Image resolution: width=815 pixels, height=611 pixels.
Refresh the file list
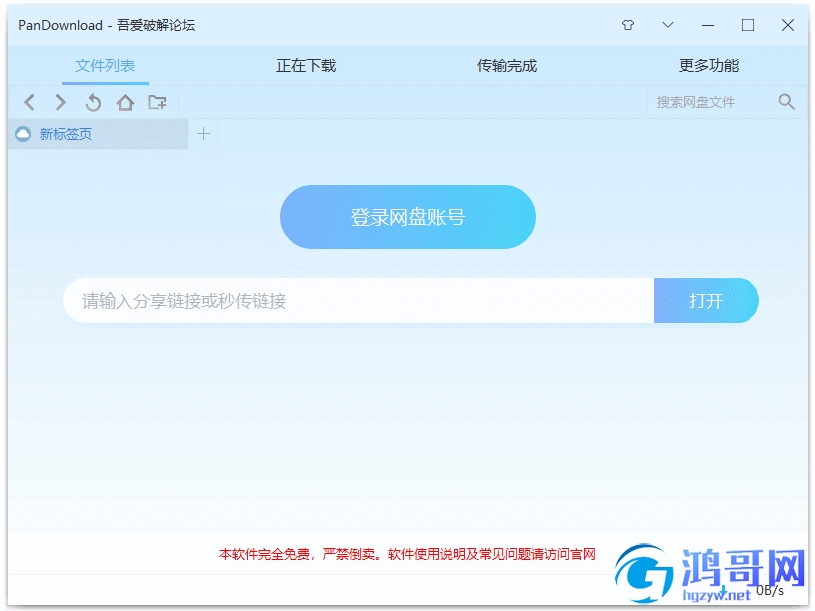click(93, 102)
